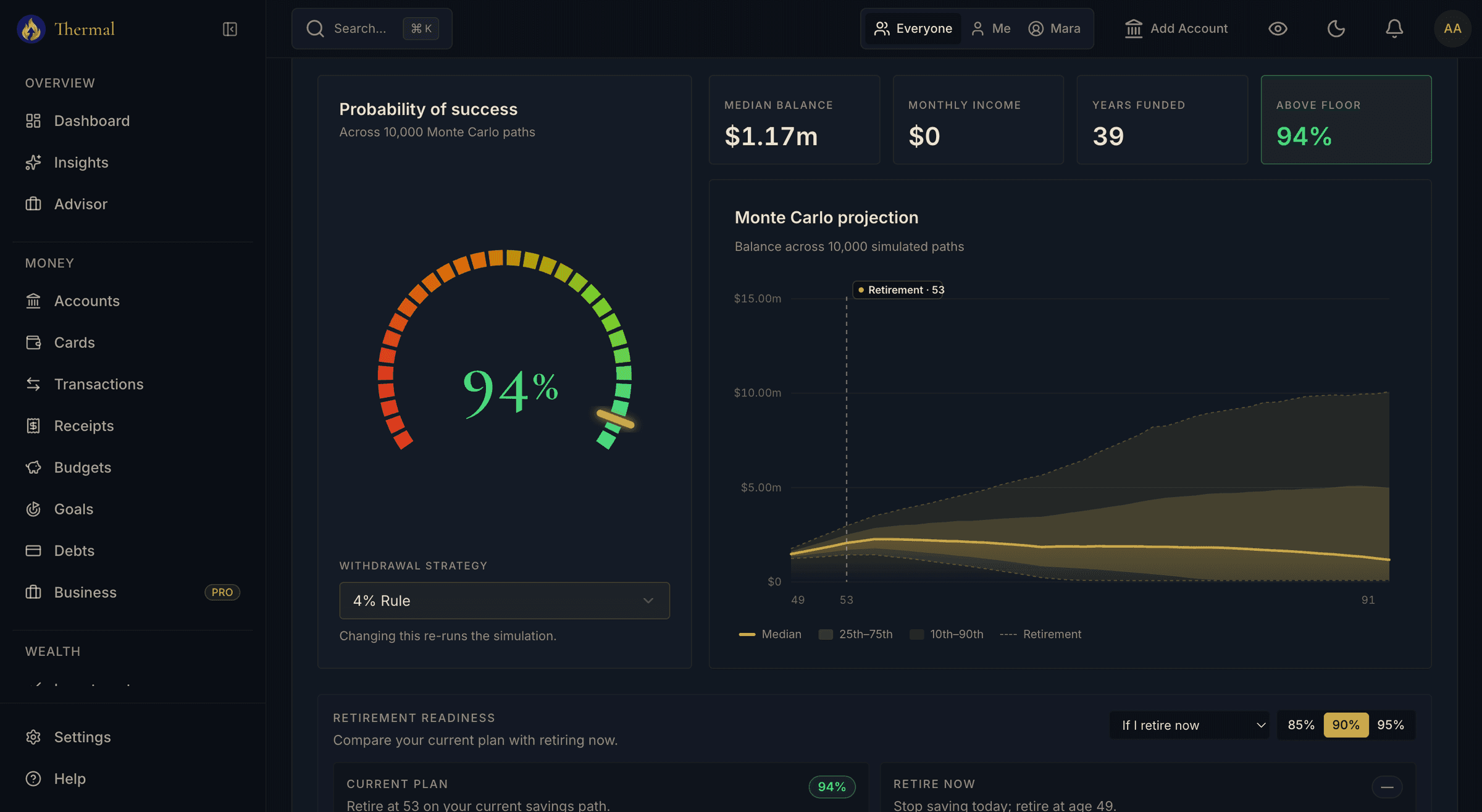This screenshot has width=1482, height=812.
Task: Toggle privacy eye visibility icon
Action: click(x=1278, y=28)
